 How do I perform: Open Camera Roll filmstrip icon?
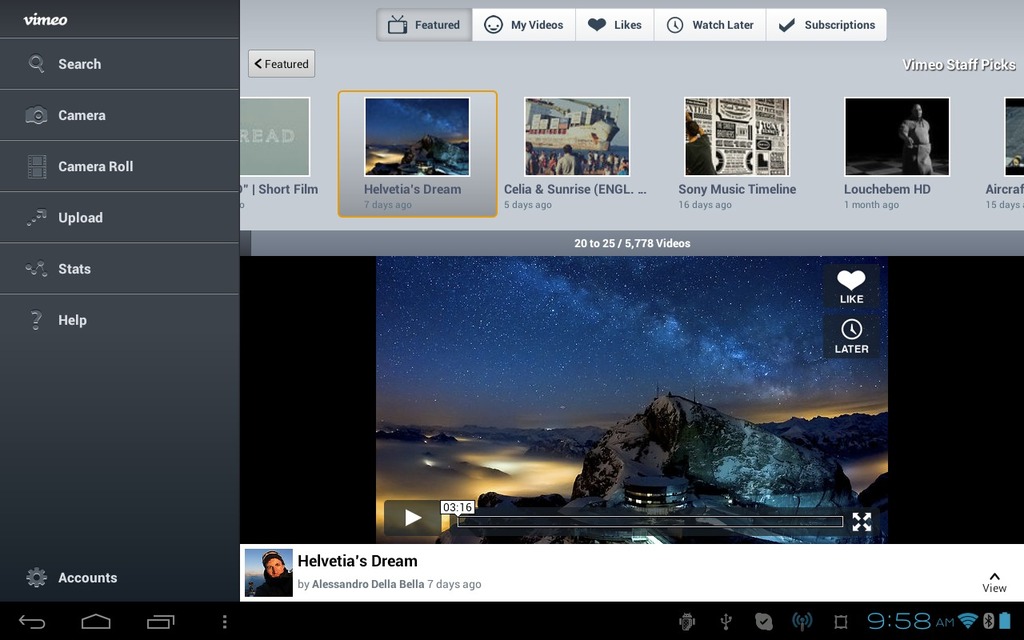pyautogui.click(x=37, y=167)
